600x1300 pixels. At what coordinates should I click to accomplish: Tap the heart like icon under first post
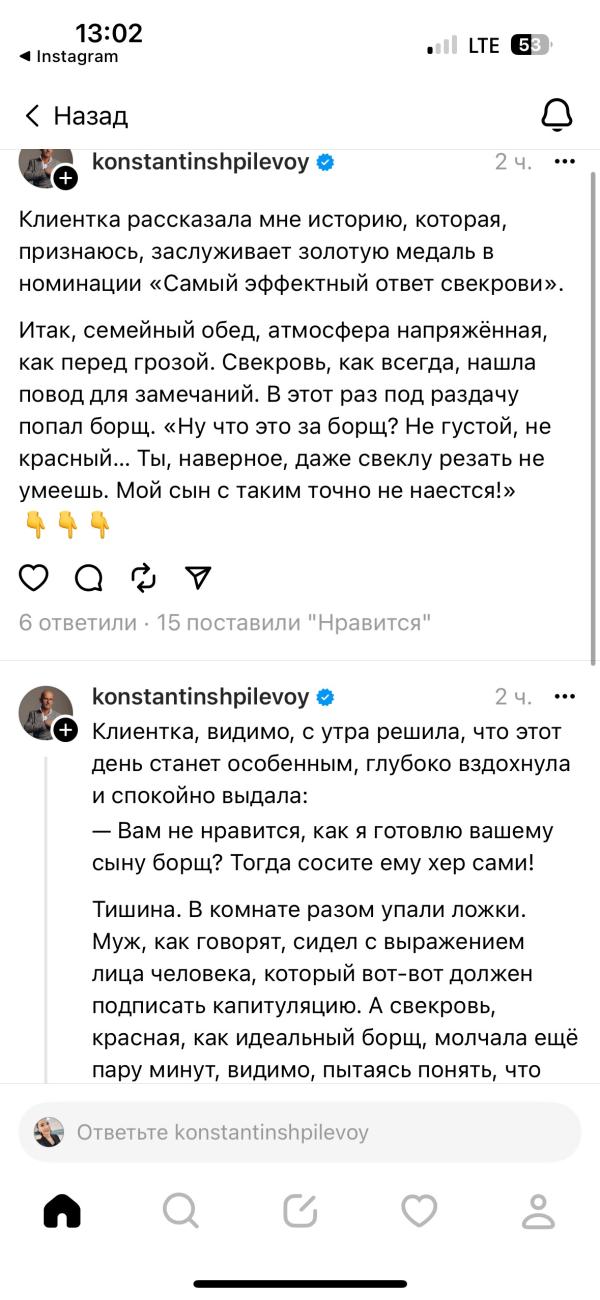coord(34,577)
